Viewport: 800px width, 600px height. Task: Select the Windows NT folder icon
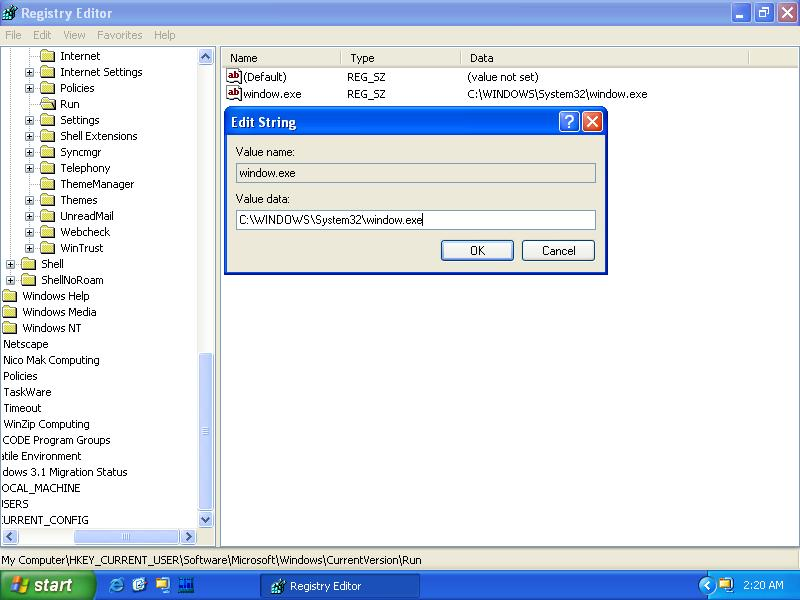click(x=10, y=328)
